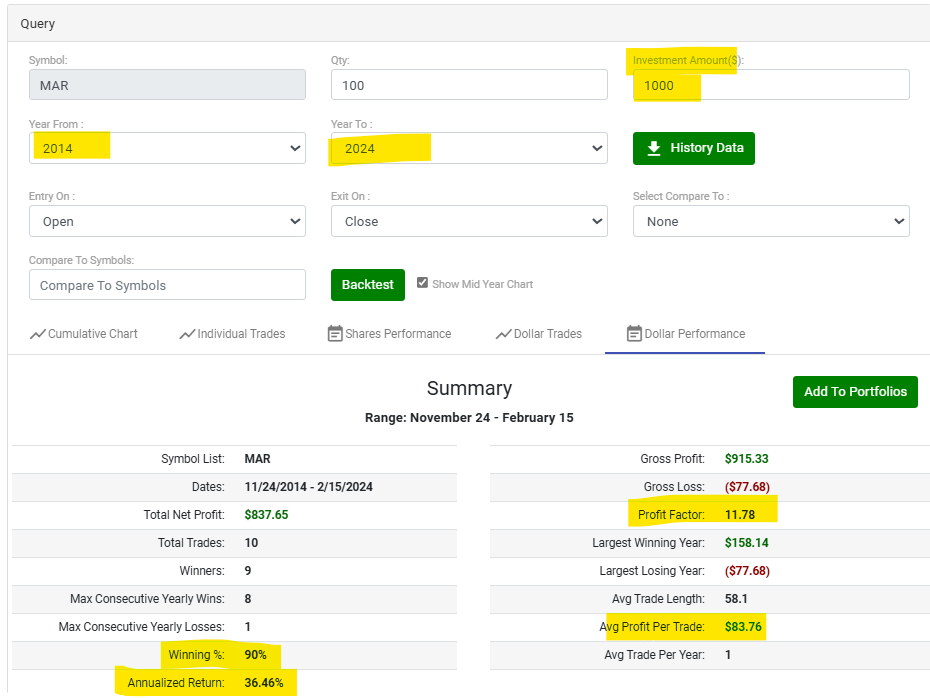Click the Avg Profit Per Trade value $83.76

point(743,627)
